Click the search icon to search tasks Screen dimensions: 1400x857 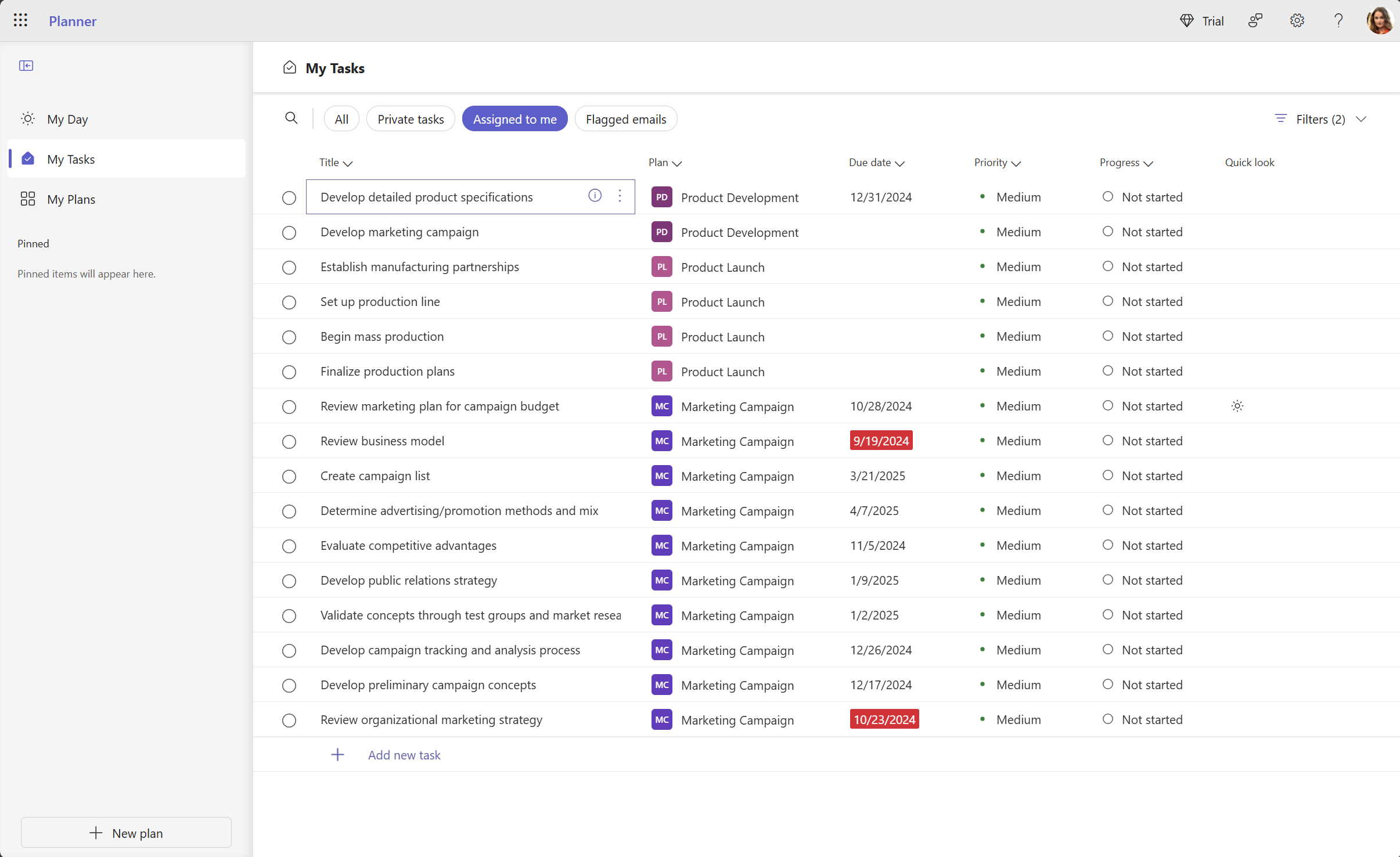click(291, 118)
